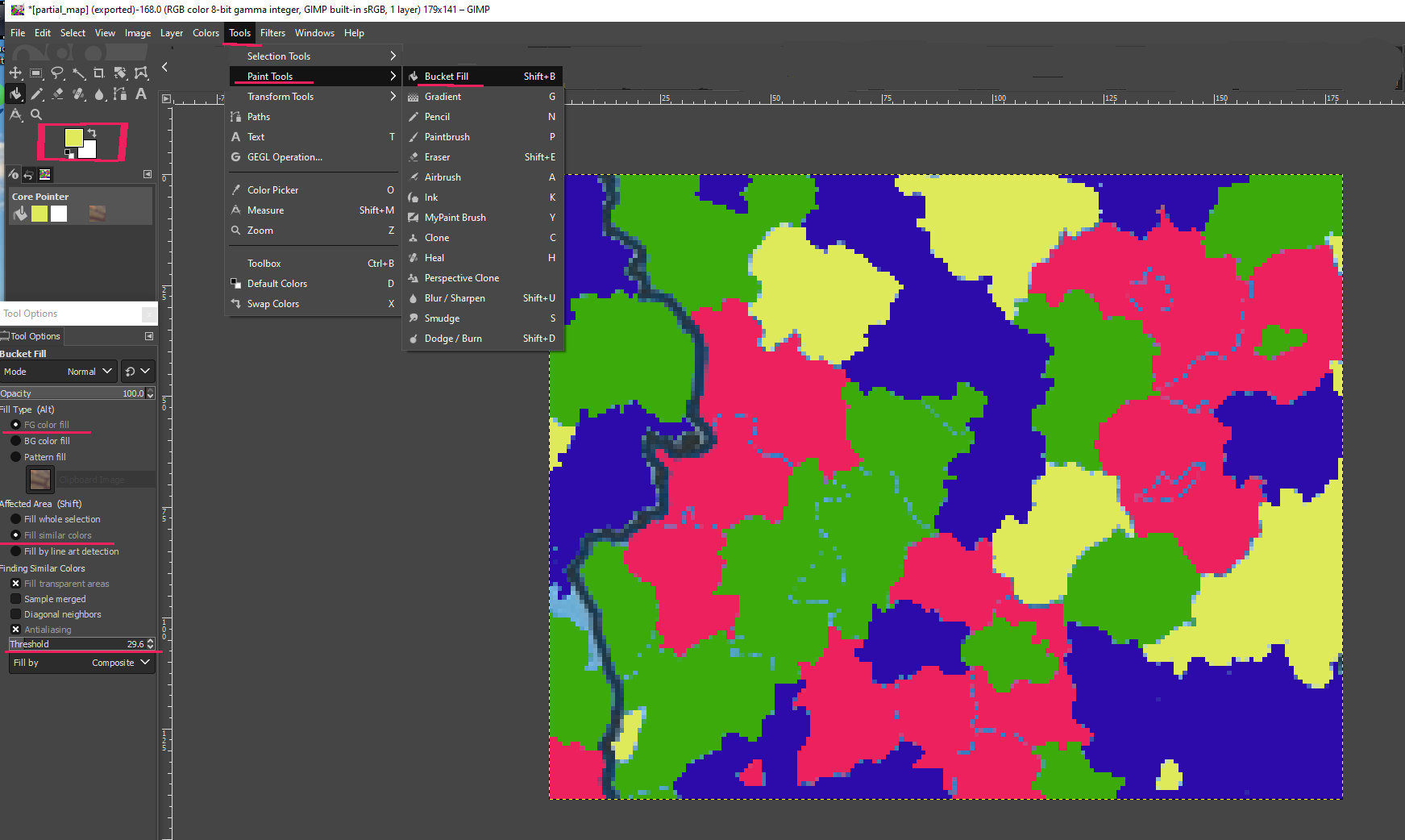The height and width of the screenshot is (840, 1405).
Task: Choose Paintbrush from Paint Tools submenu
Action: click(447, 137)
